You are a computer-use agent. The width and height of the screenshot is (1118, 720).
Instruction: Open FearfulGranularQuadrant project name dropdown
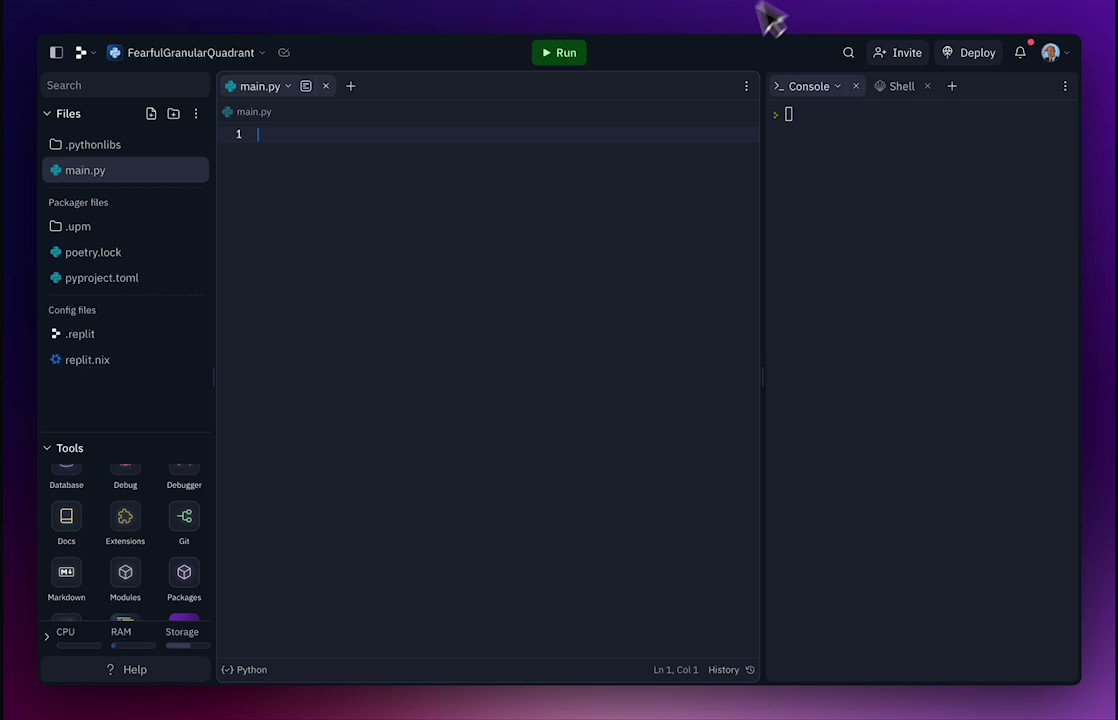click(187, 53)
